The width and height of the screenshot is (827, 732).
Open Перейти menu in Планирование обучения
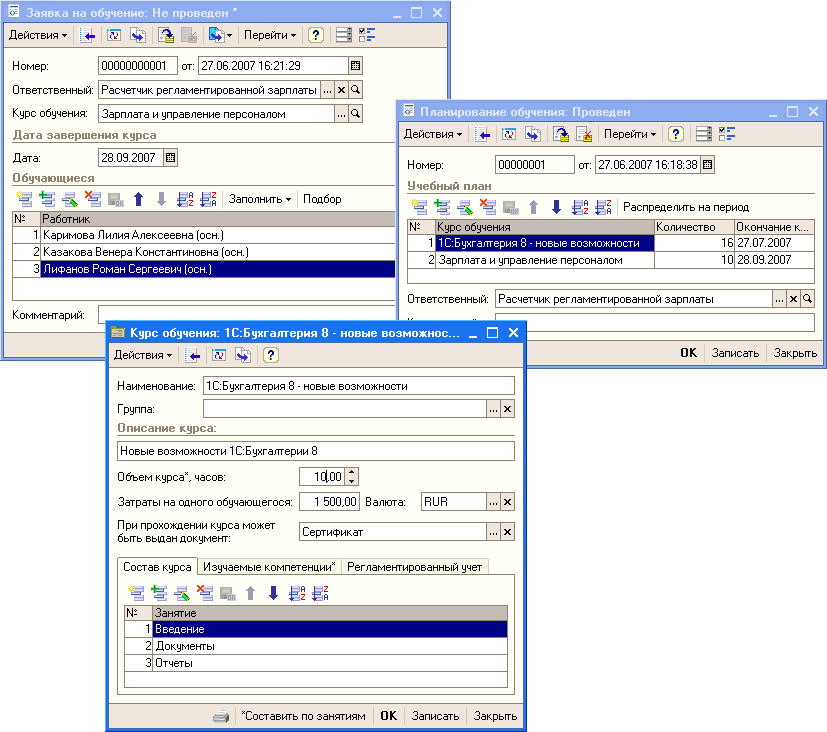pos(630,134)
